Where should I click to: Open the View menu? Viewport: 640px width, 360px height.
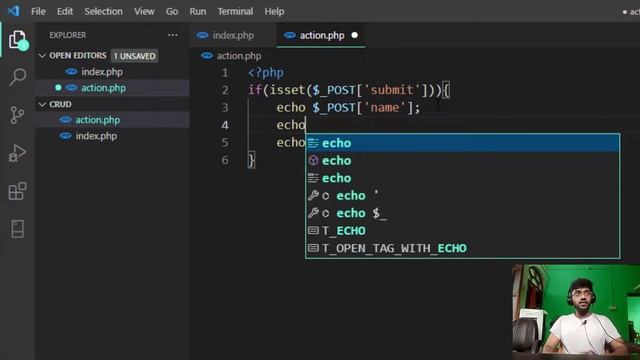[144, 11]
